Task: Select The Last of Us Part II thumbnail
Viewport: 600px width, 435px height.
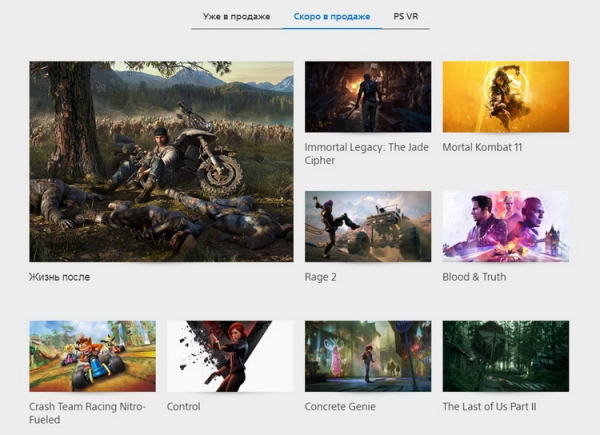Action: (505, 356)
